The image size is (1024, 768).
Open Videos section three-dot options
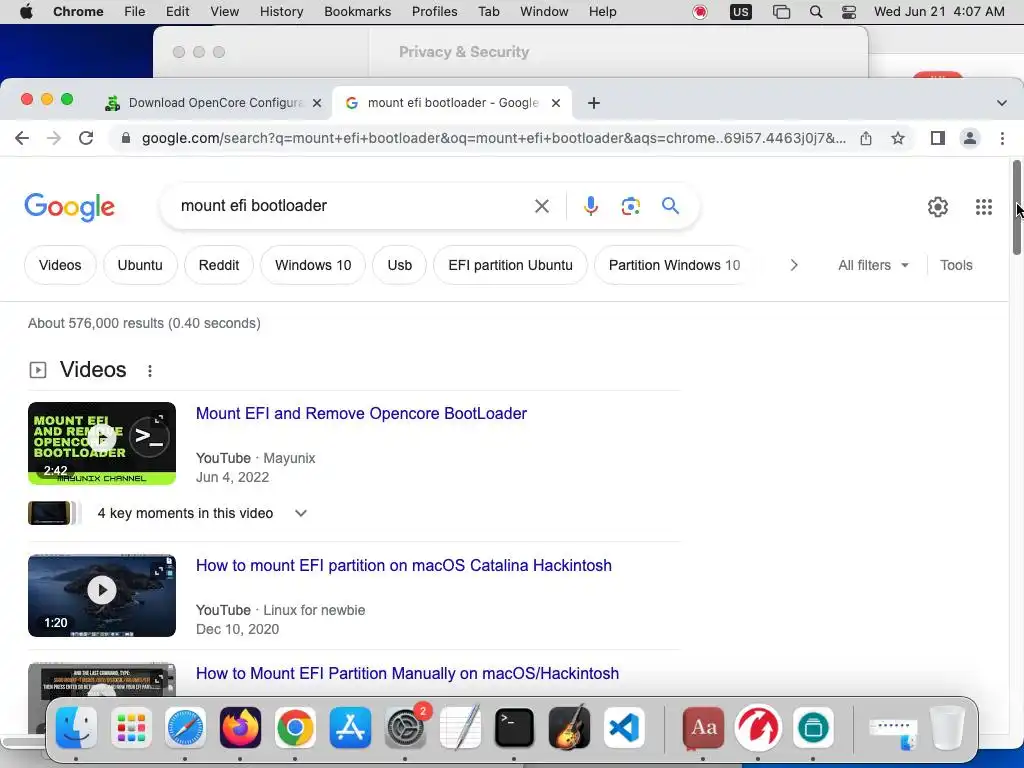click(150, 371)
